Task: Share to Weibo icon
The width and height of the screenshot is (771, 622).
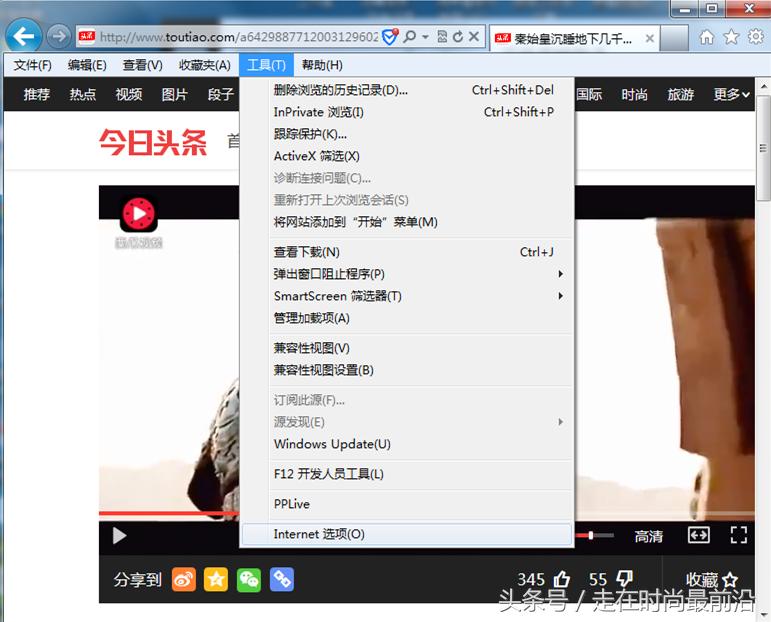Action: click(x=184, y=579)
